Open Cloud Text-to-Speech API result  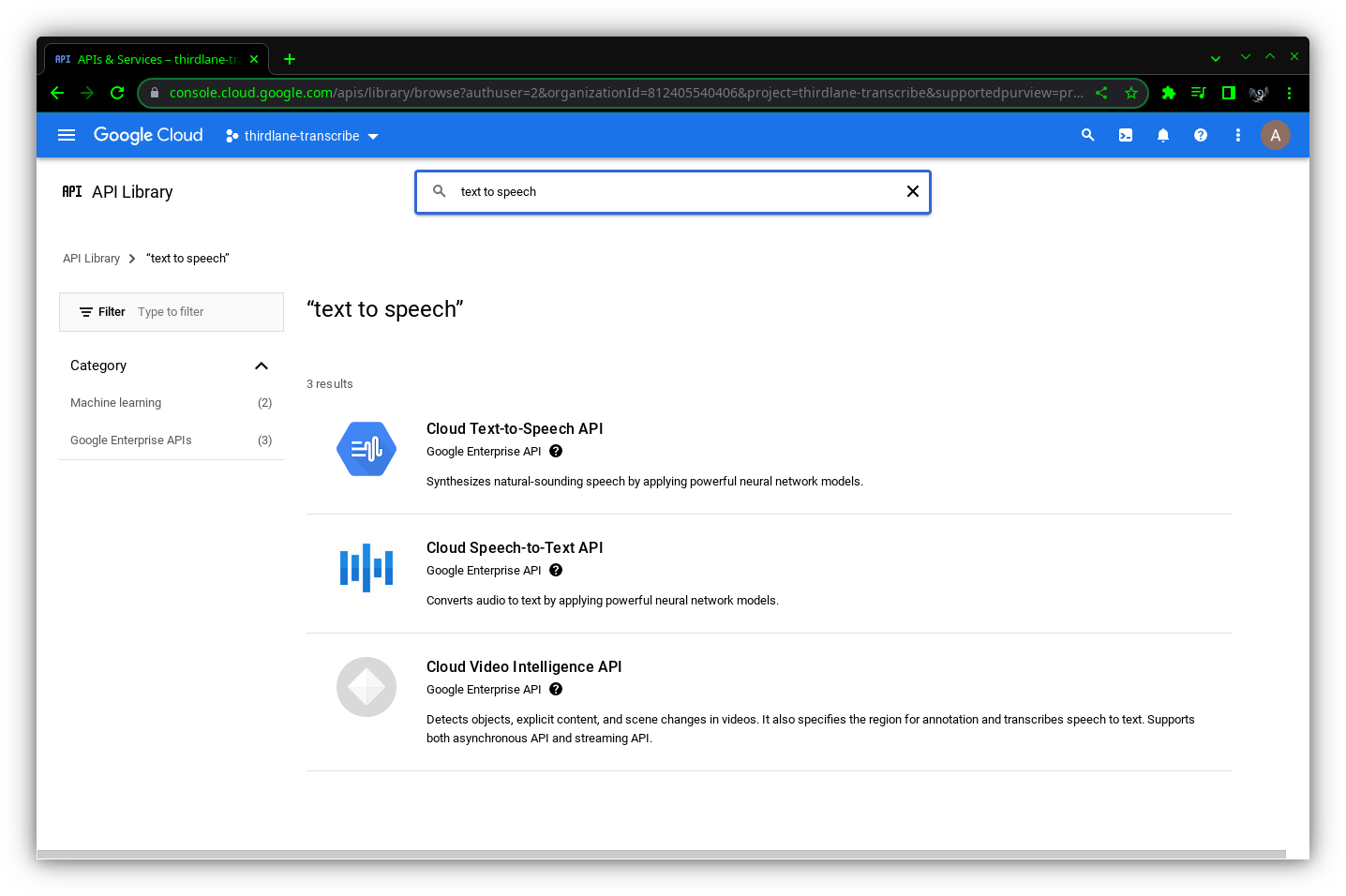pos(515,428)
